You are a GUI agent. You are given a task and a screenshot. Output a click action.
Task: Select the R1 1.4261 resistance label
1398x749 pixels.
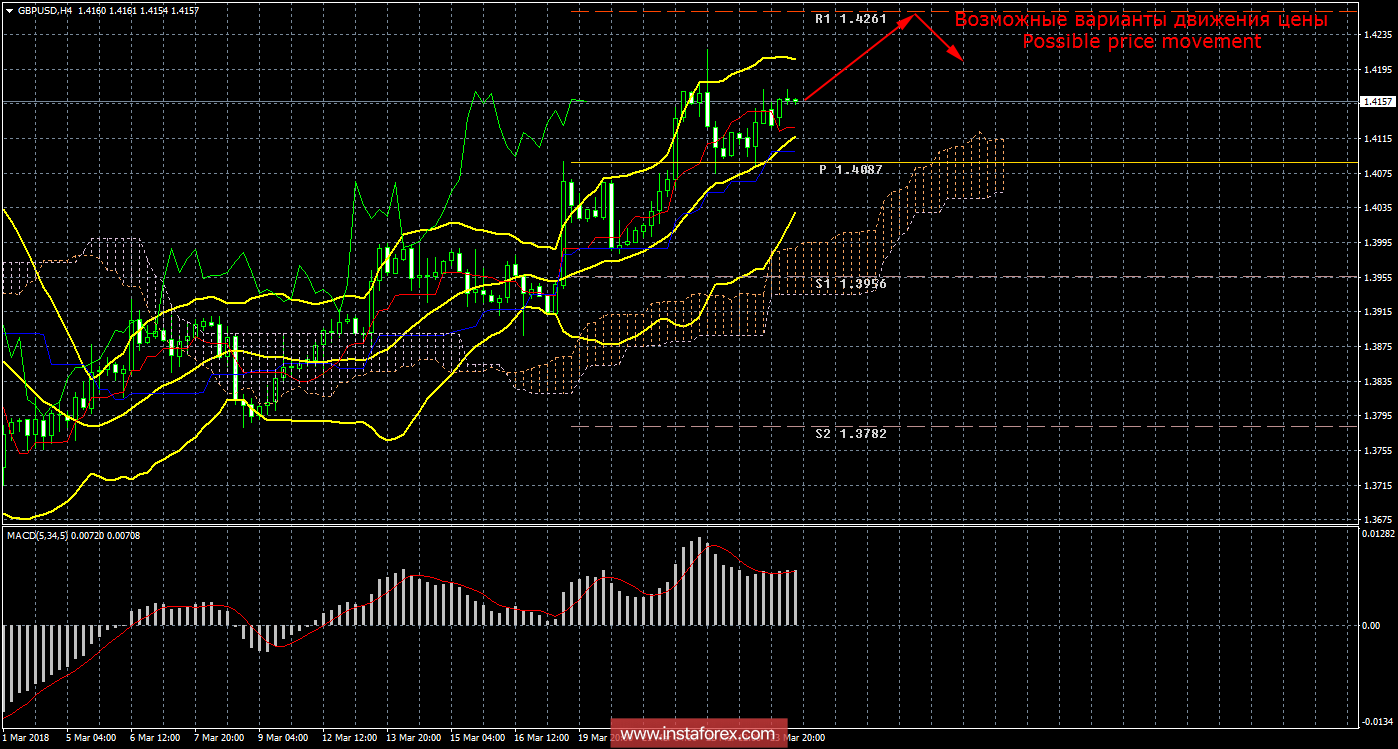point(849,19)
